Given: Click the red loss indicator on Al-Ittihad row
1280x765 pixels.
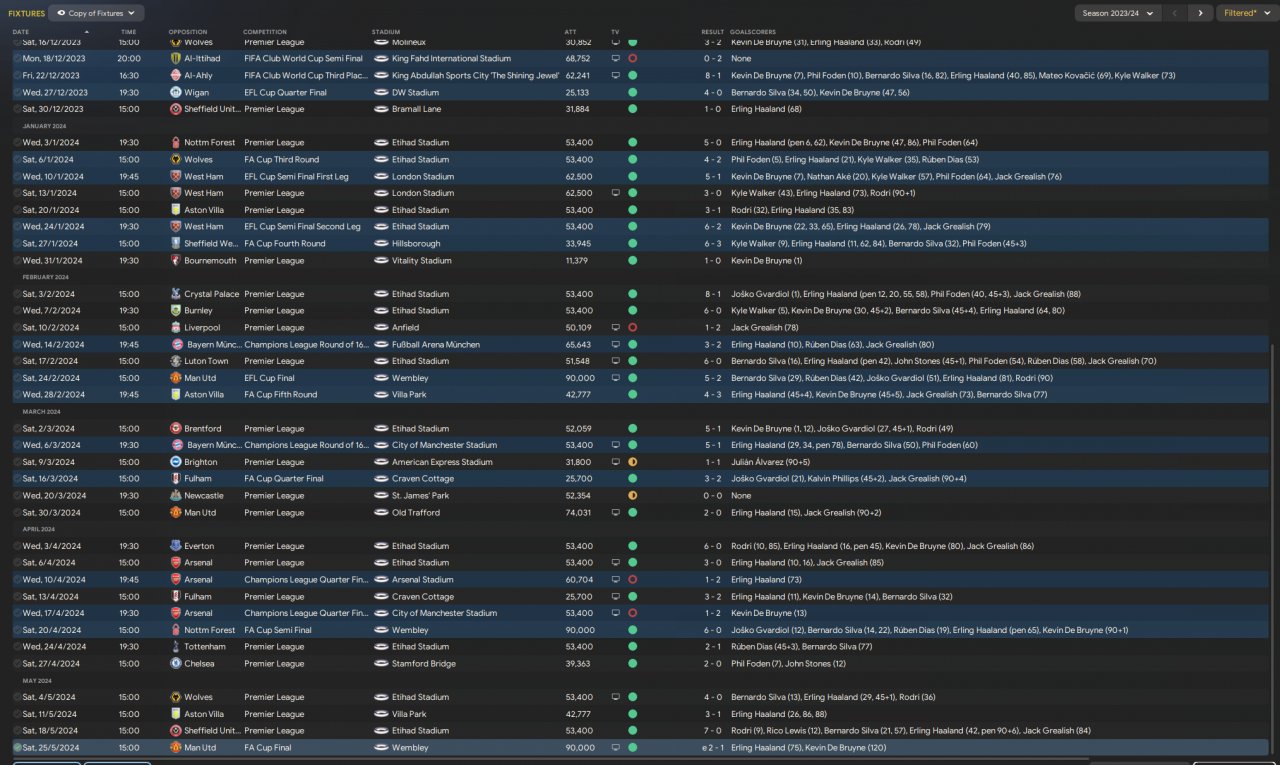Looking at the screenshot, I should (x=632, y=59).
